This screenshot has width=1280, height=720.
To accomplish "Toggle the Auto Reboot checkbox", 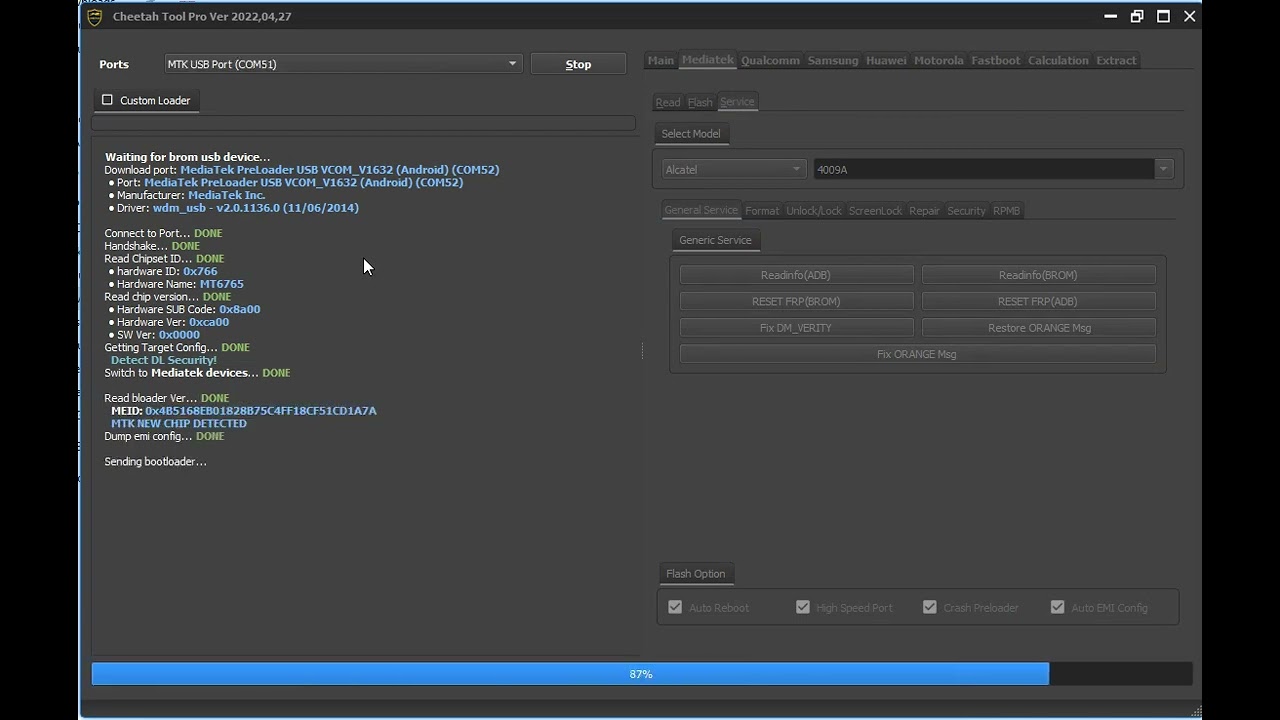I will point(675,607).
